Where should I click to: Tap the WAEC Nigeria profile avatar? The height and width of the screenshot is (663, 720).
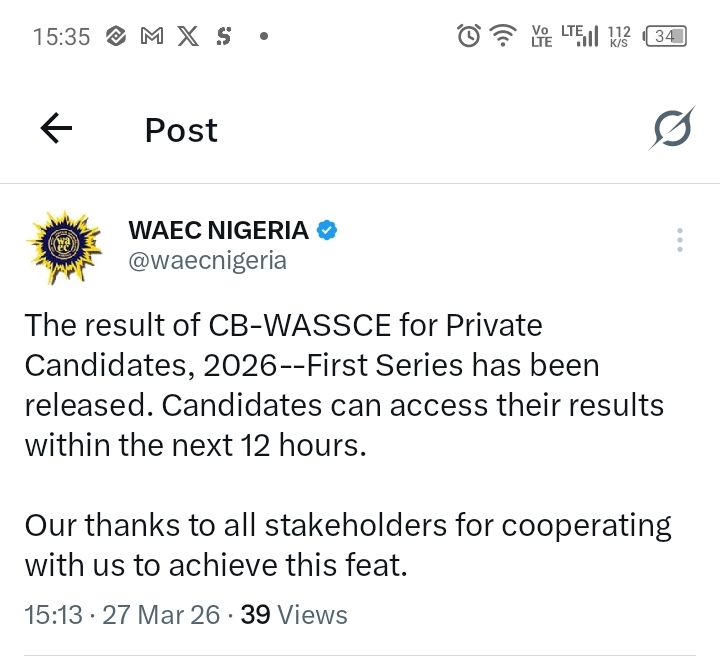click(x=62, y=248)
